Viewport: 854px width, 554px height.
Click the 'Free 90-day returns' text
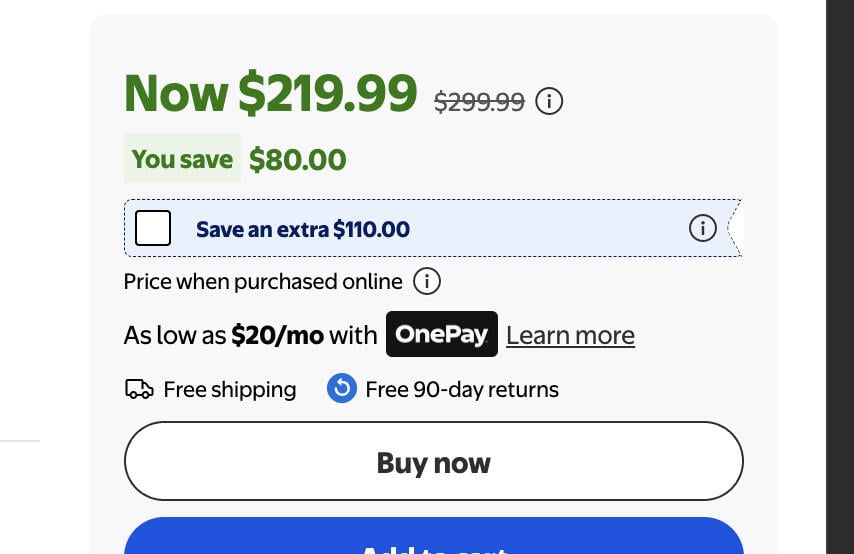[462, 390]
